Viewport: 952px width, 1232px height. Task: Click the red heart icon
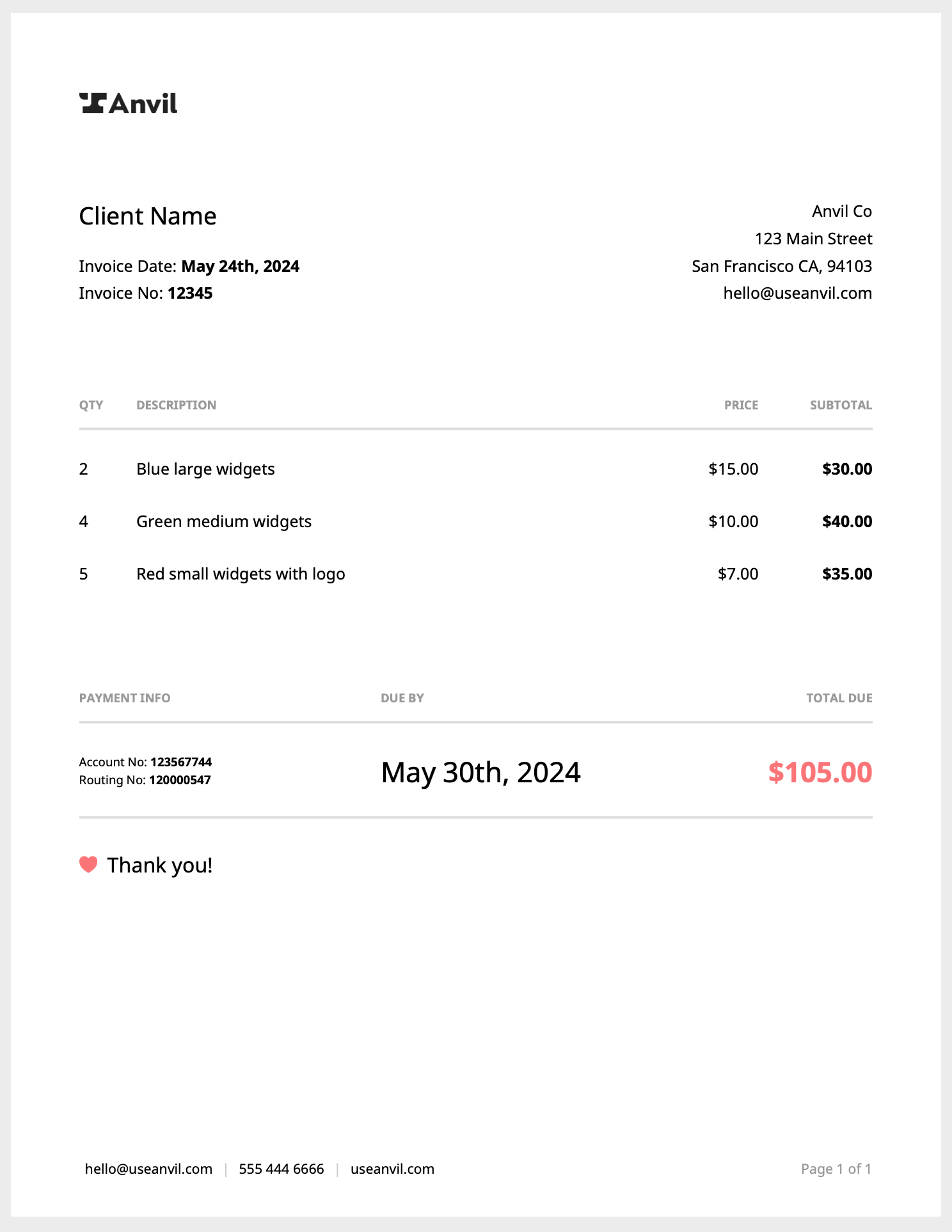(88, 864)
